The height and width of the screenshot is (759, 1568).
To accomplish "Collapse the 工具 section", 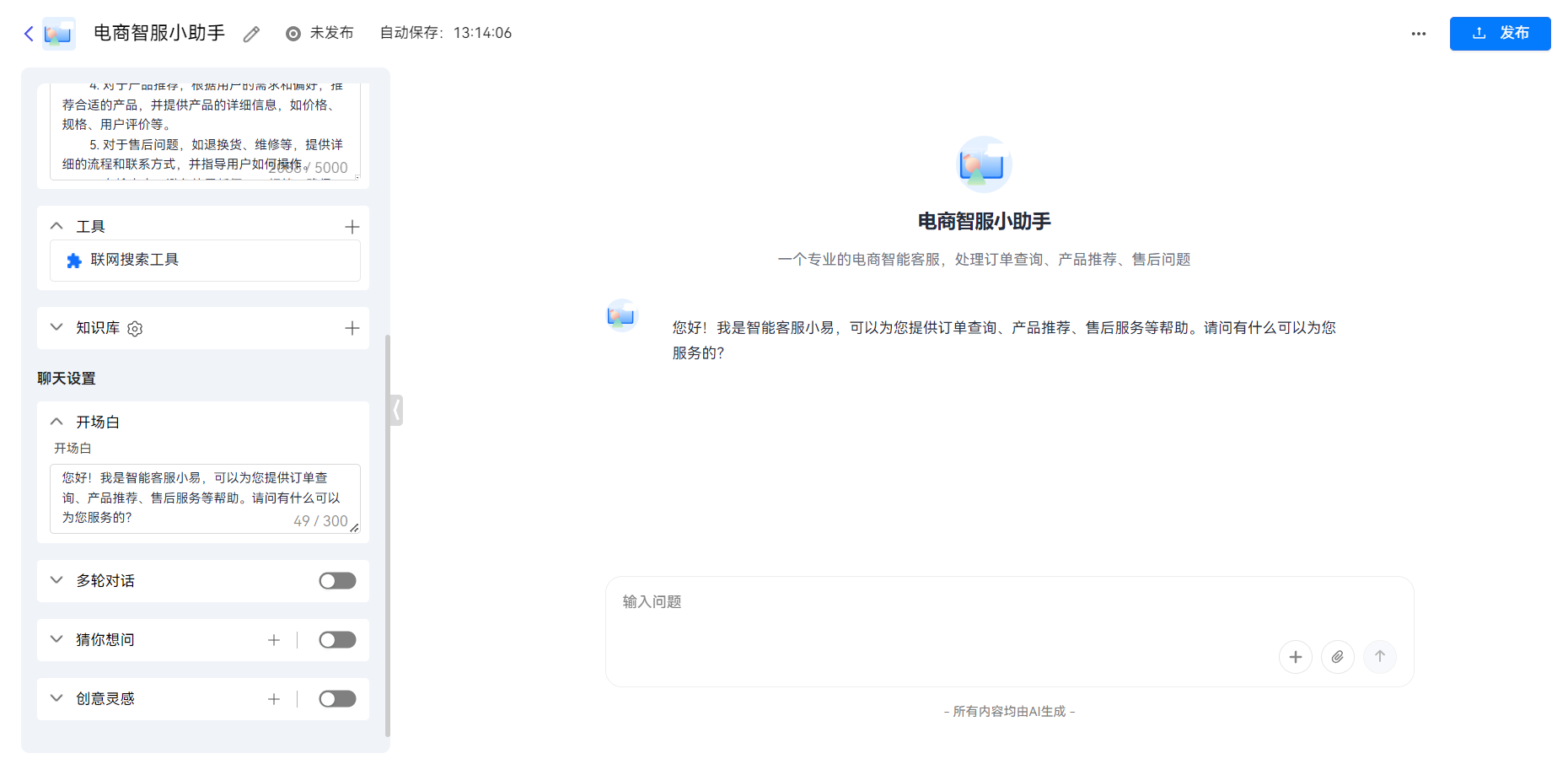I will [56, 225].
